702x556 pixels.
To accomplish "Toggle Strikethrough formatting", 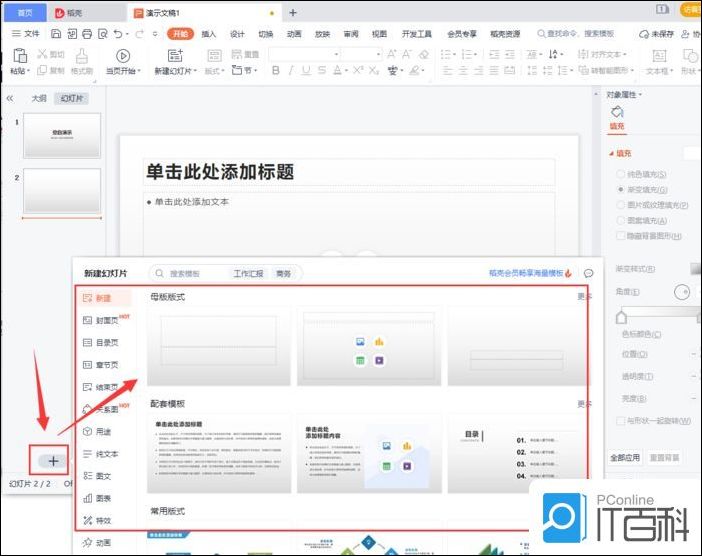I will click(x=322, y=70).
